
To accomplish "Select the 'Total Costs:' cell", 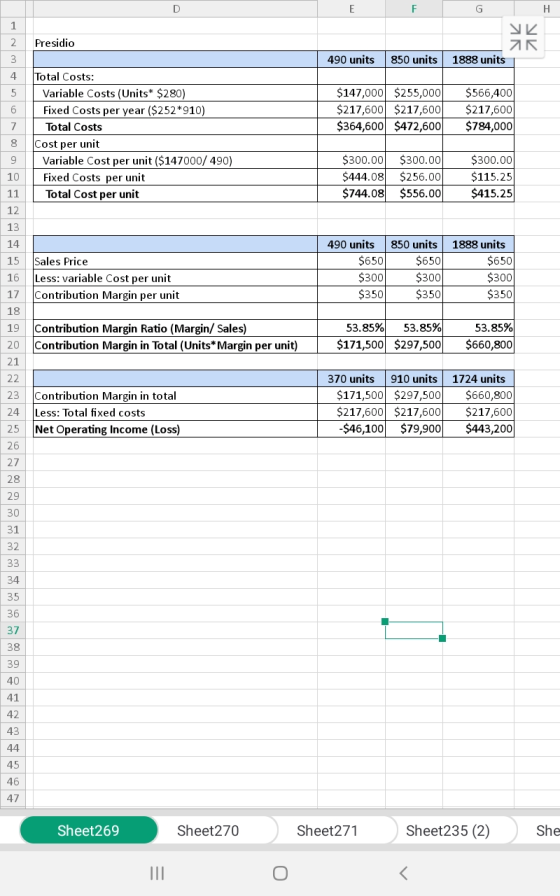I will coord(175,76).
